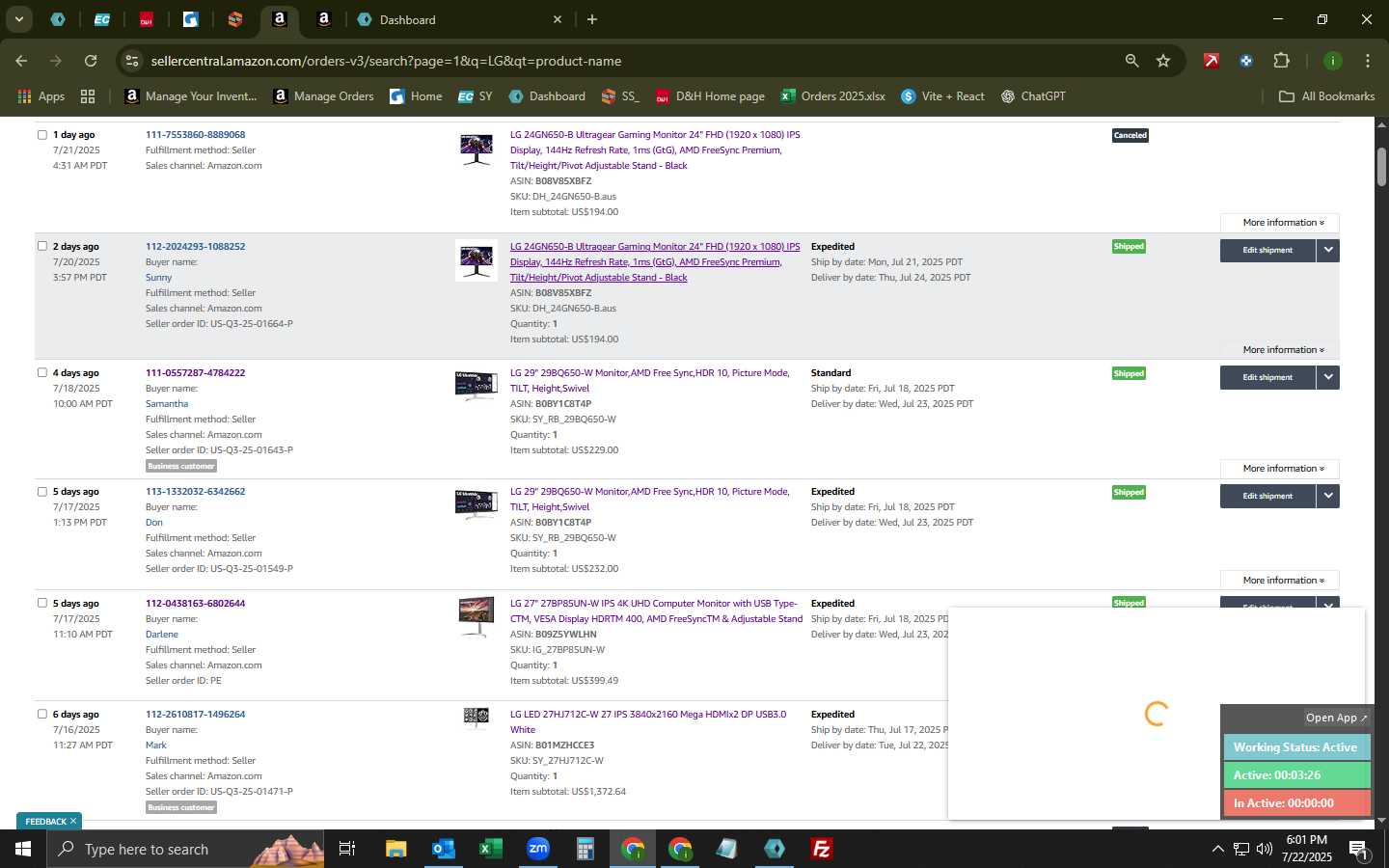This screenshot has width=1389, height=868.
Task: Select checkbox for order 111-7553860-8889068
Action: [x=41, y=135]
